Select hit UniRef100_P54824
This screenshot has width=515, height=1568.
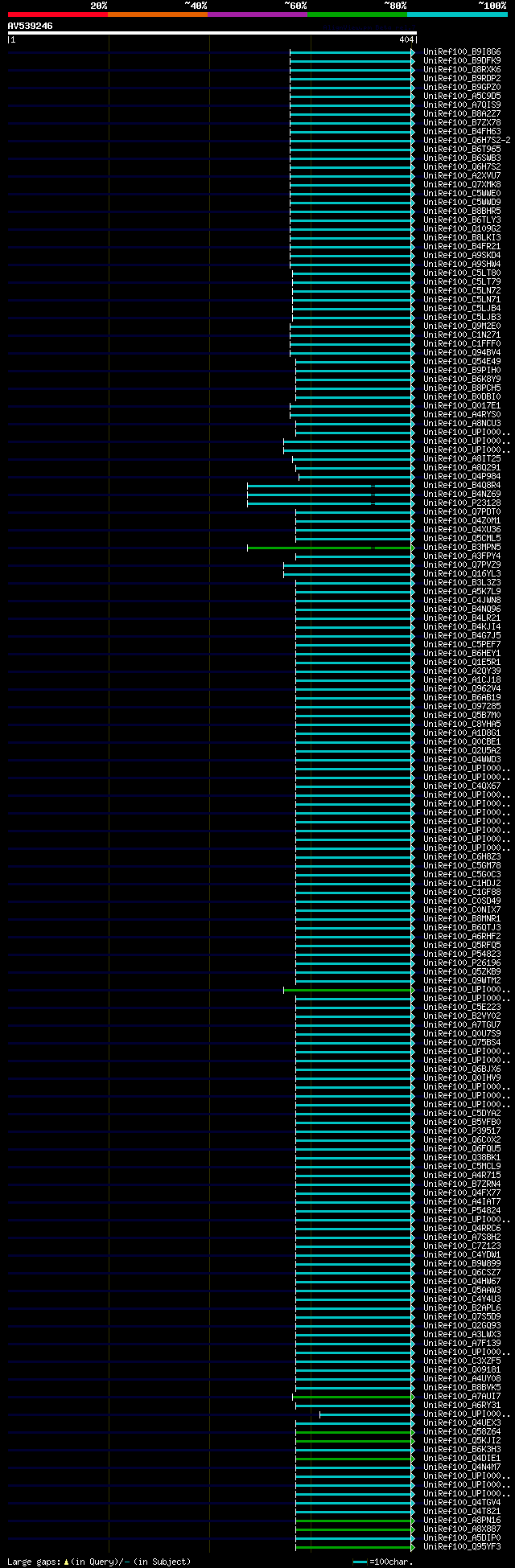(462, 1210)
